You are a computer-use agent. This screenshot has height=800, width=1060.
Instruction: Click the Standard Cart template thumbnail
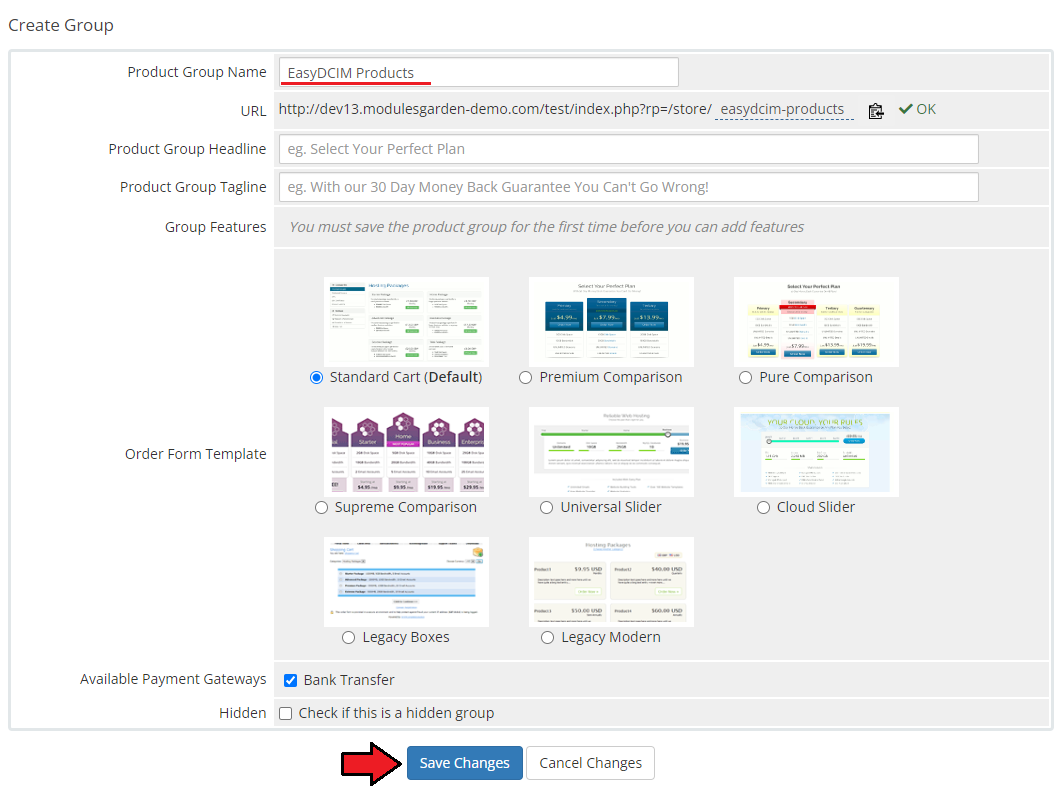[406, 322]
